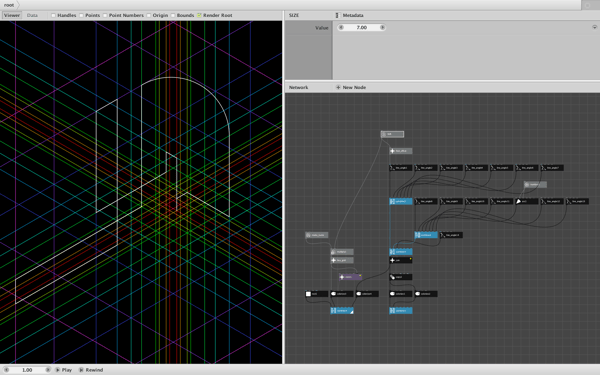The width and height of the screenshot is (600, 375).
Task: Select the line_angle2 node
Action: 426,168
